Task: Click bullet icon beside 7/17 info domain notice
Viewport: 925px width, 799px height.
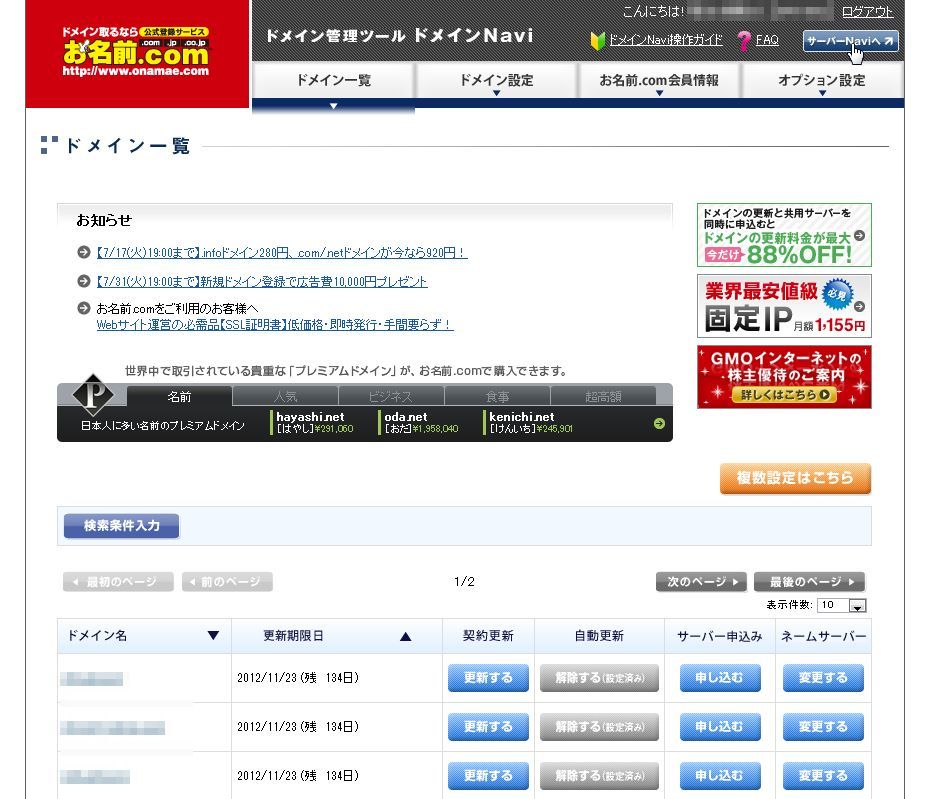Action: tap(84, 253)
